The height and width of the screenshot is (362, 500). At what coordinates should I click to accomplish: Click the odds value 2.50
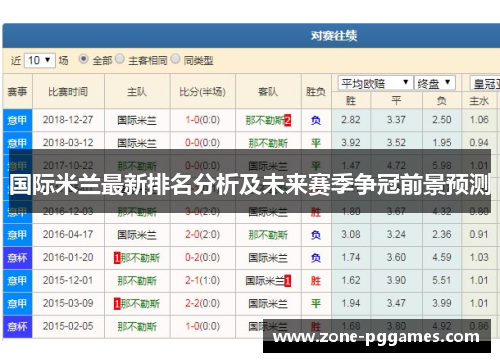point(442,120)
